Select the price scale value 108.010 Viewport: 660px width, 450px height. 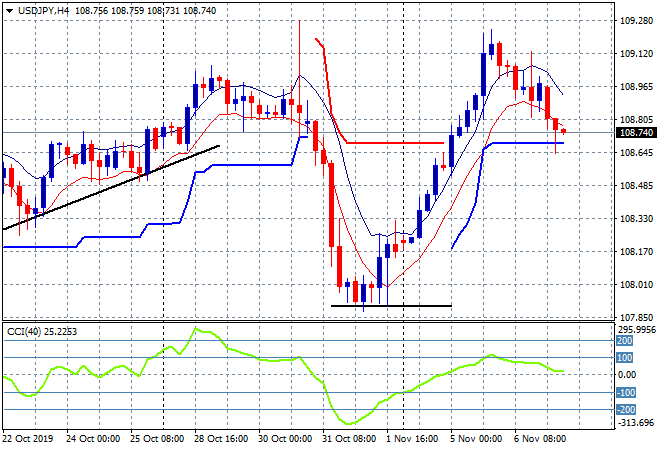click(636, 285)
